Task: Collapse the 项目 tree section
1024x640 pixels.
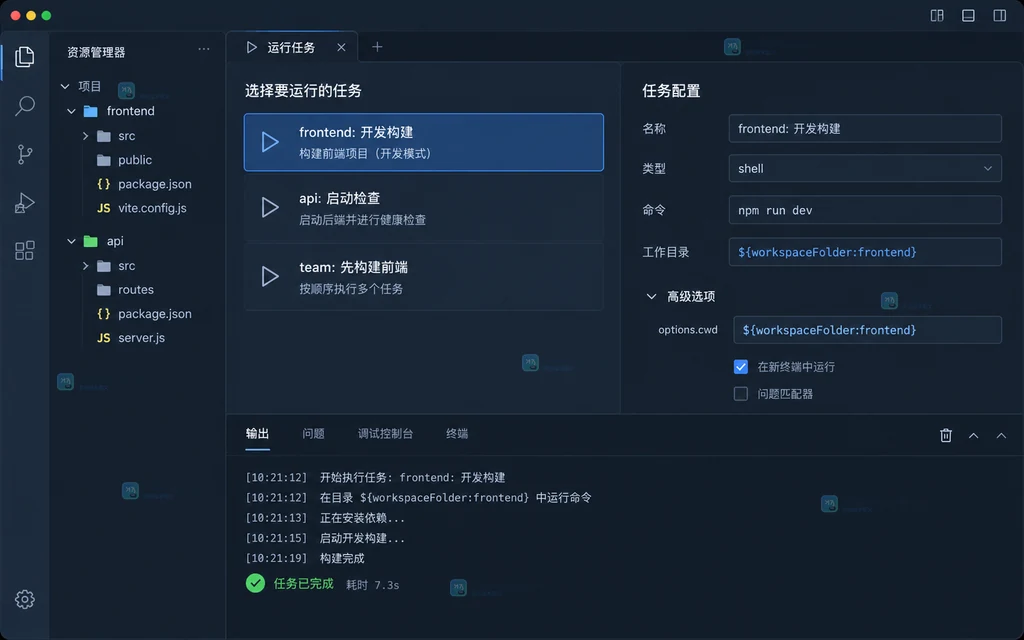Action: click(x=65, y=86)
